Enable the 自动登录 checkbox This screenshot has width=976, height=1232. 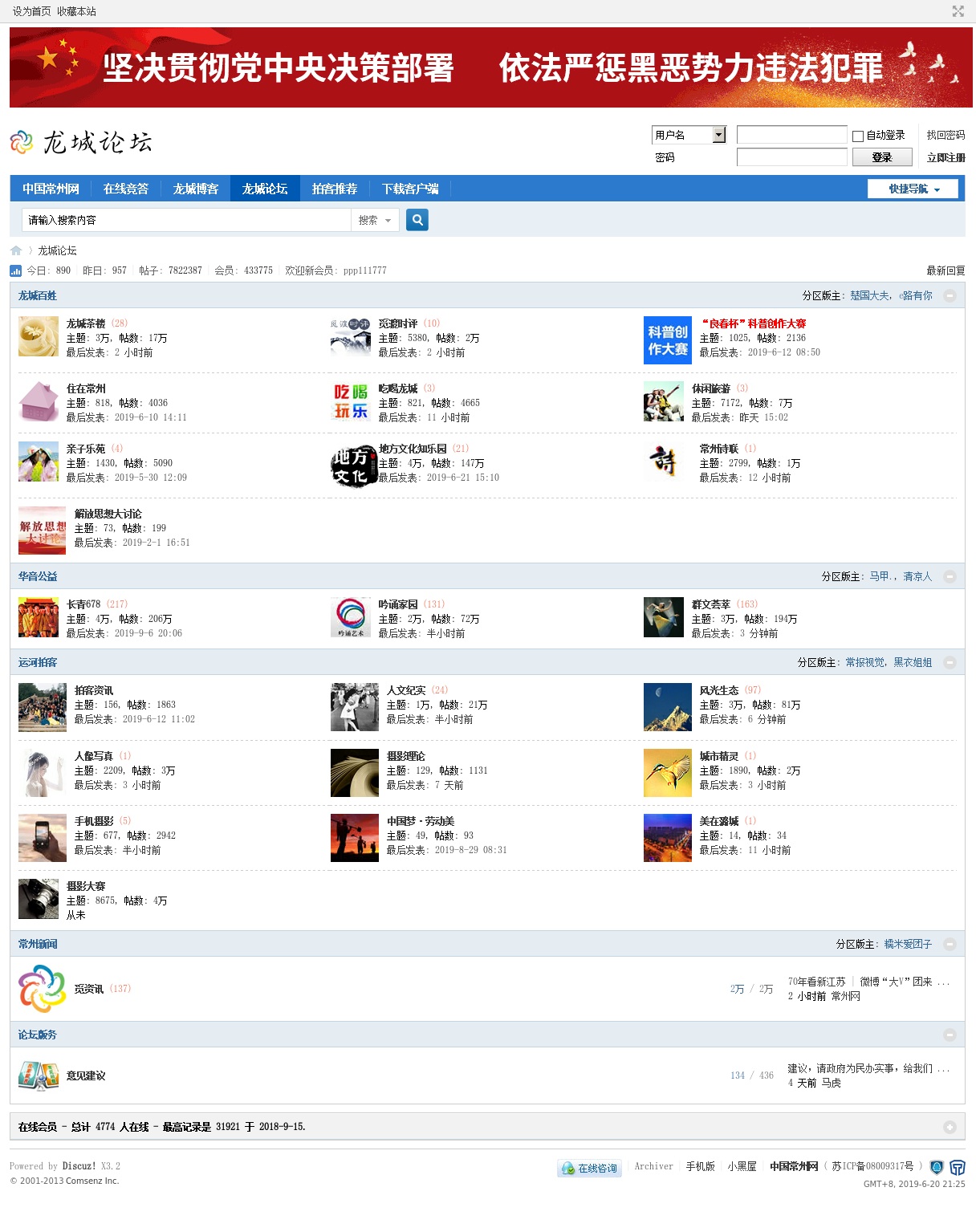(x=858, y=136)
